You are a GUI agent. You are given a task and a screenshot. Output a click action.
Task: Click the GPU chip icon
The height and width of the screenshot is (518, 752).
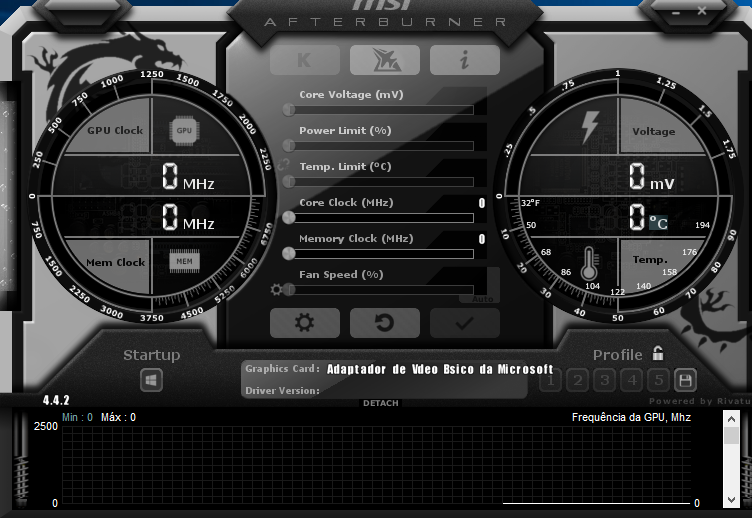pos(184,130)
